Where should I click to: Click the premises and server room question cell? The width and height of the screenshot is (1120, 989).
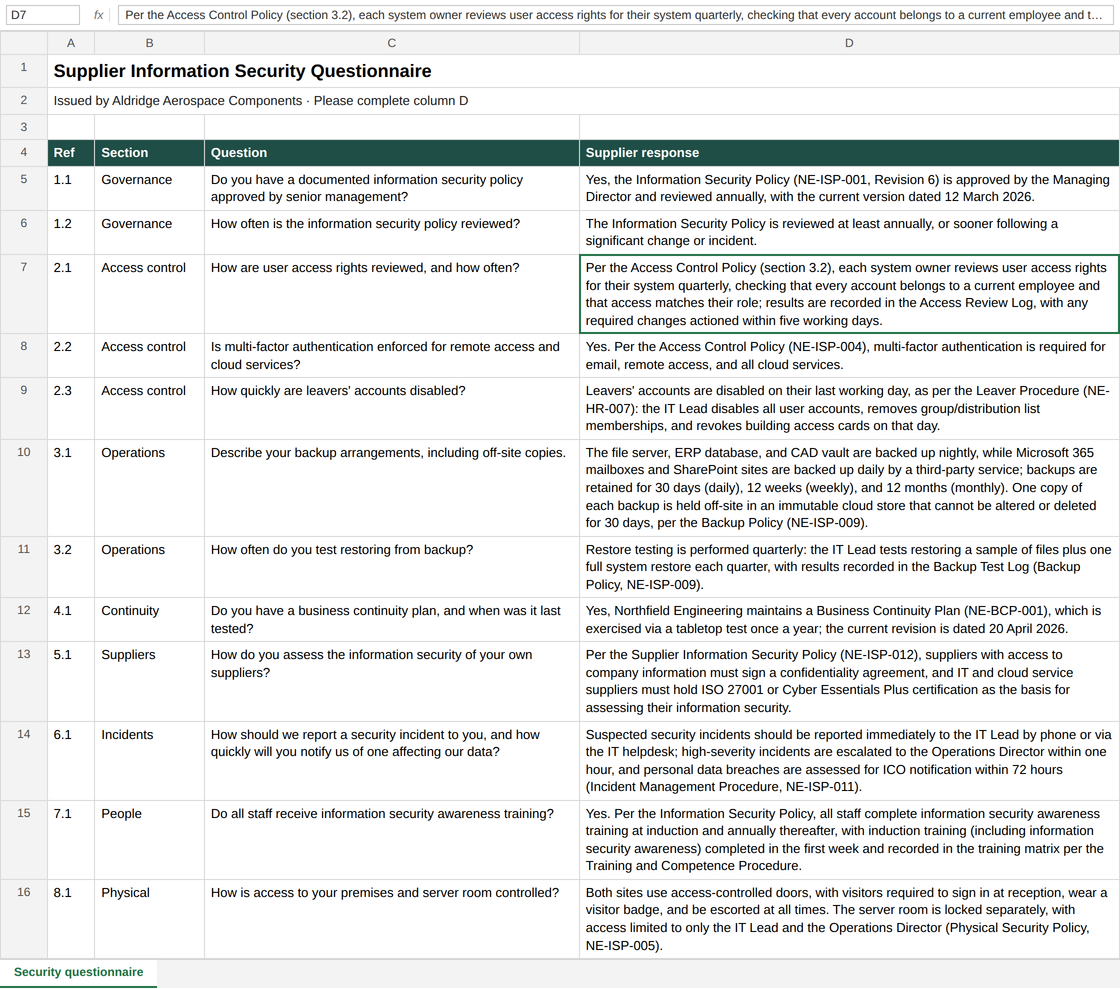391,919
